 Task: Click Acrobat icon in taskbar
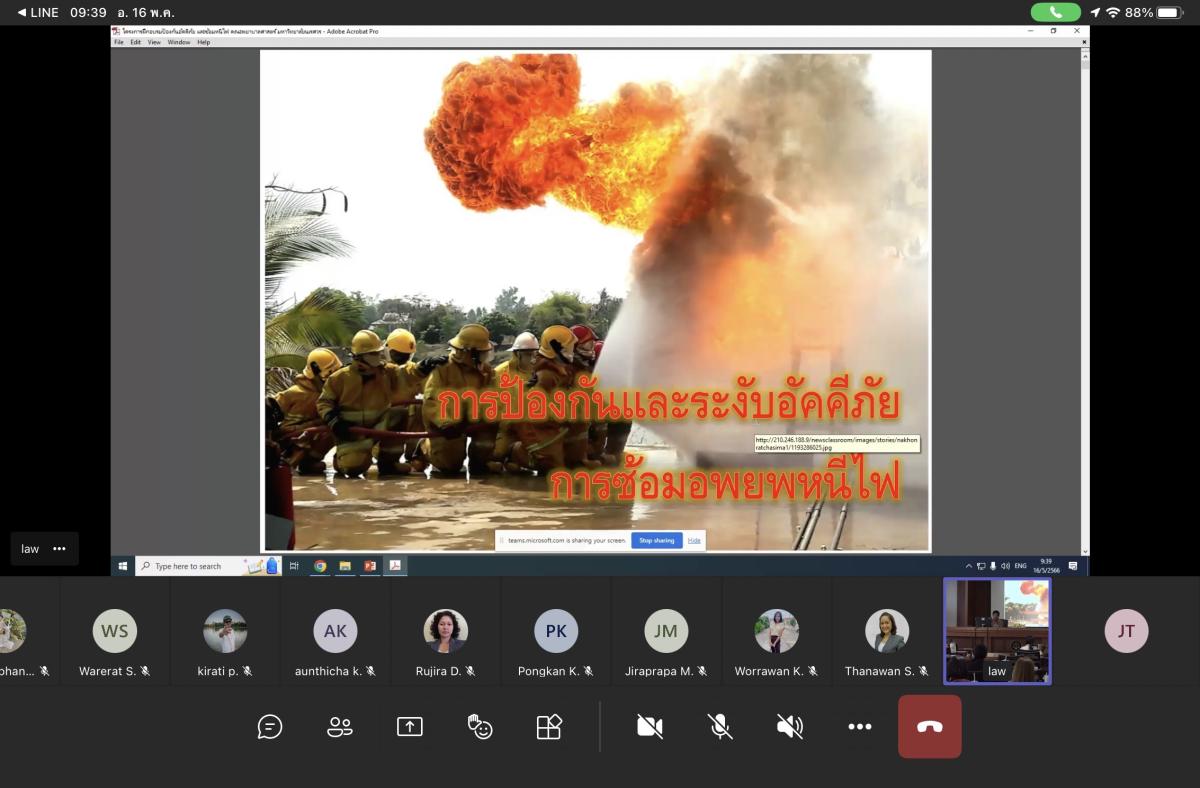pyautogui.click(x=395, y=566)
